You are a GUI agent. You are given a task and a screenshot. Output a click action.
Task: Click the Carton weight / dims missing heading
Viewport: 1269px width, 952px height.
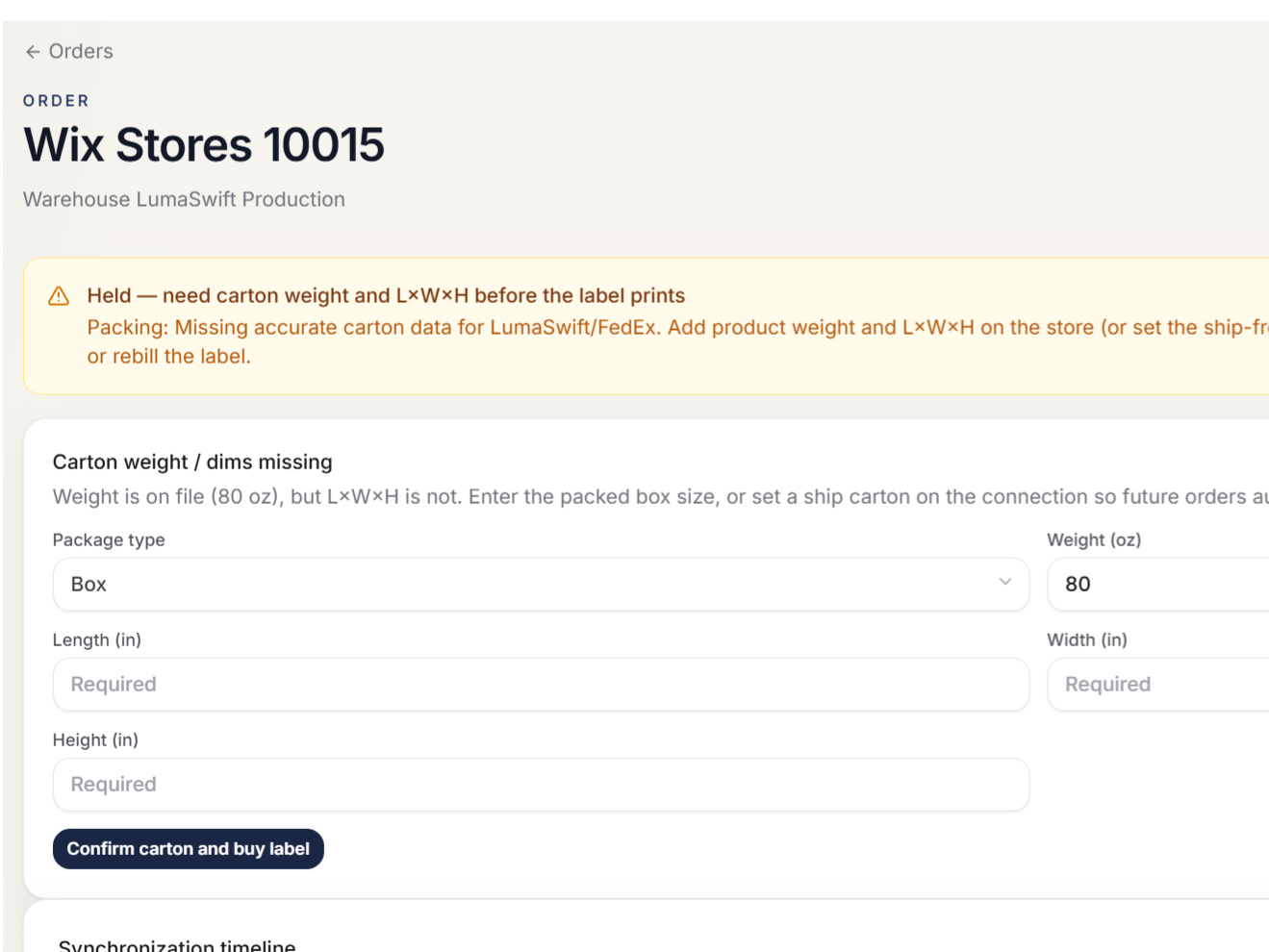(192, 462)
